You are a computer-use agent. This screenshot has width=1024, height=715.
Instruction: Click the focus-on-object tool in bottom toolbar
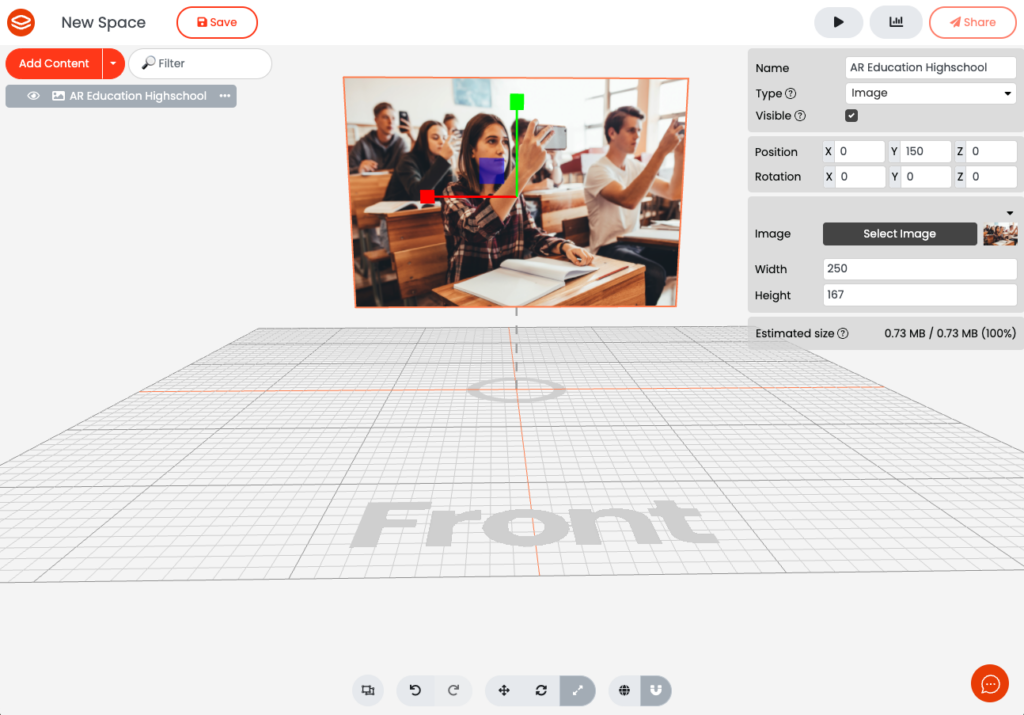coord(368,690)
